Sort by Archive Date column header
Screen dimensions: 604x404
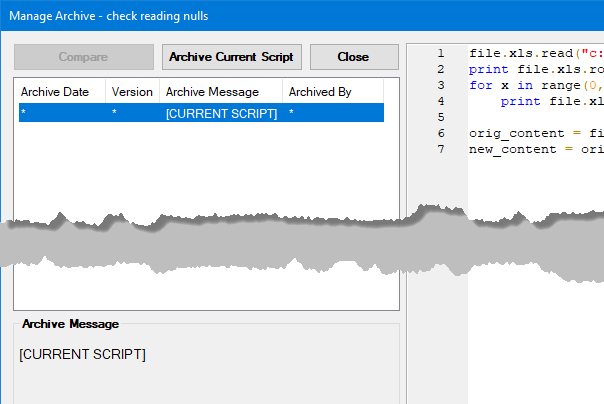55,92
